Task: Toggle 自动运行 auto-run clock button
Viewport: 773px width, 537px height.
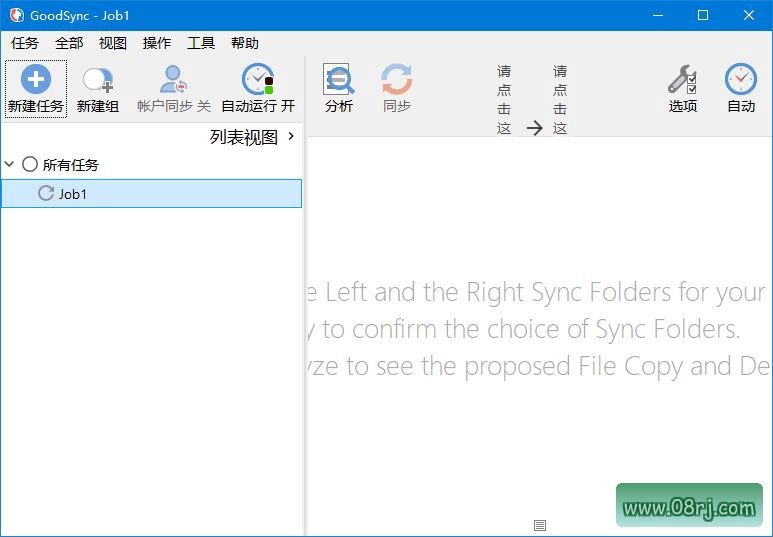Action: coord(258,89)
